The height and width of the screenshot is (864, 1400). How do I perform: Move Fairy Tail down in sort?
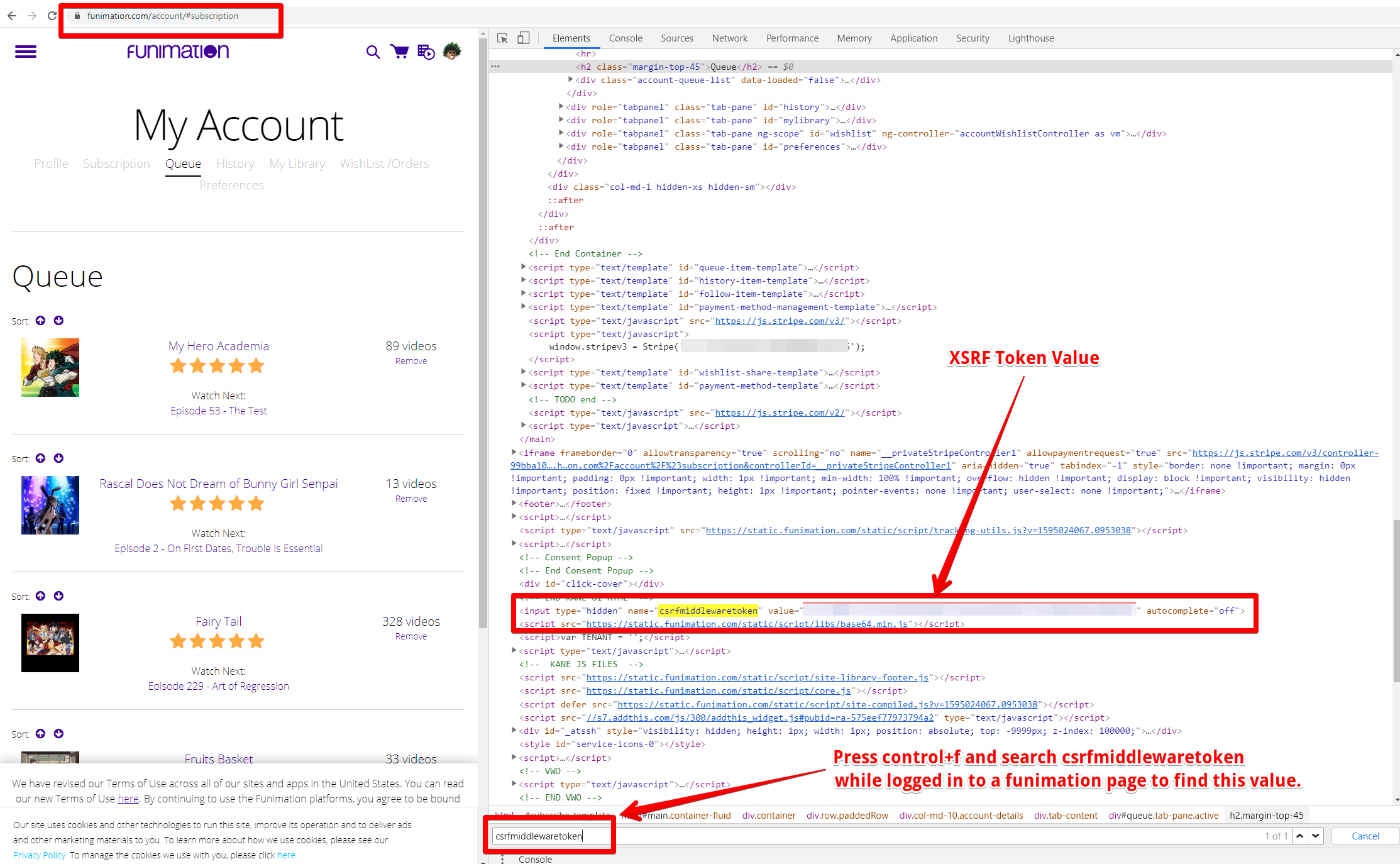tap(58, 596)
